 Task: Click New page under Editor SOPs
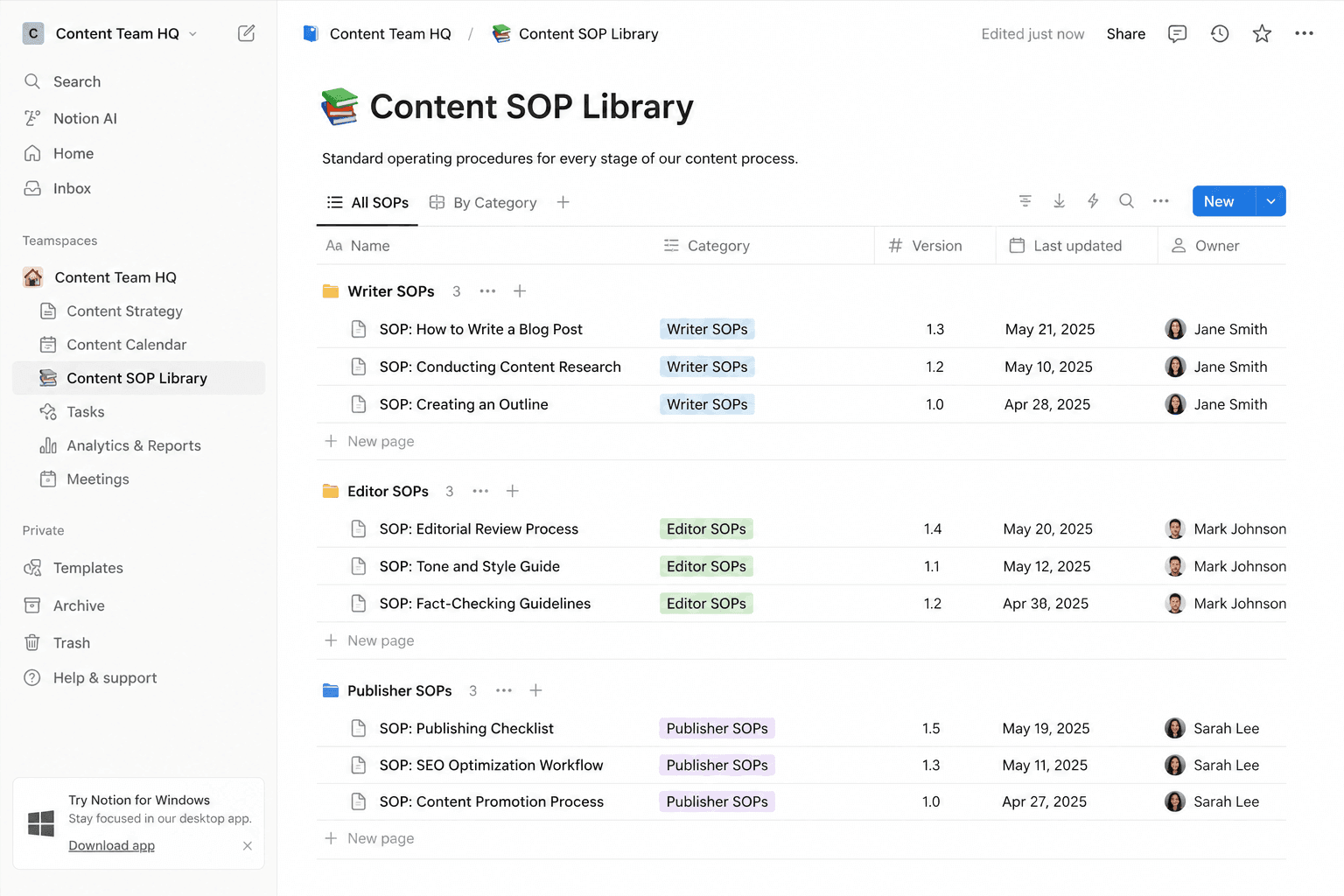(369, 640)
